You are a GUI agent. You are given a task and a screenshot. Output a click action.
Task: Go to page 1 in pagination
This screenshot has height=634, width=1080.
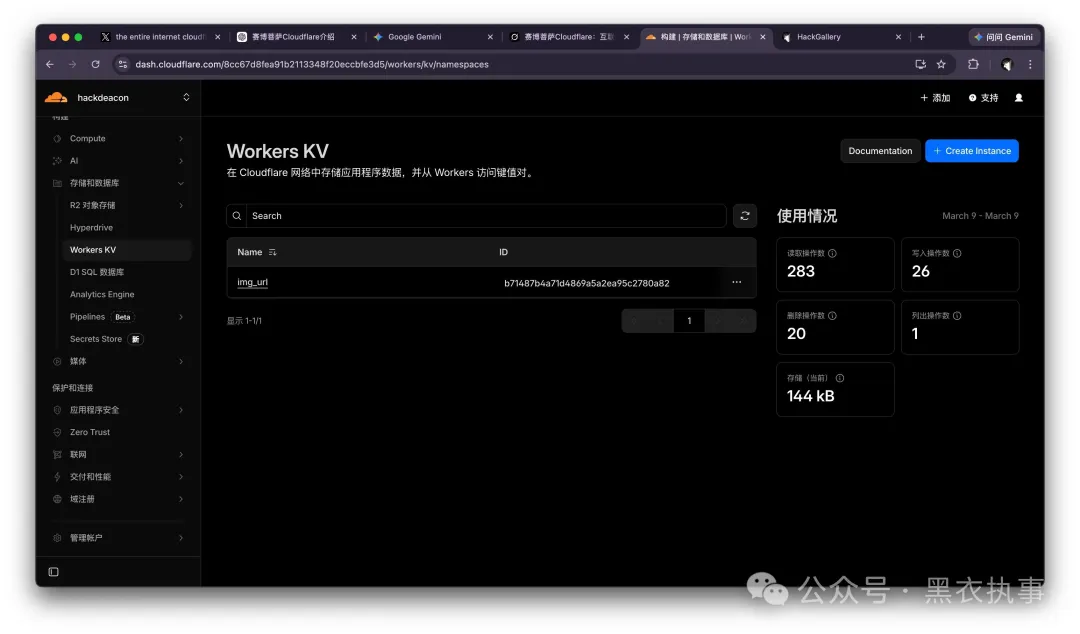689,321
